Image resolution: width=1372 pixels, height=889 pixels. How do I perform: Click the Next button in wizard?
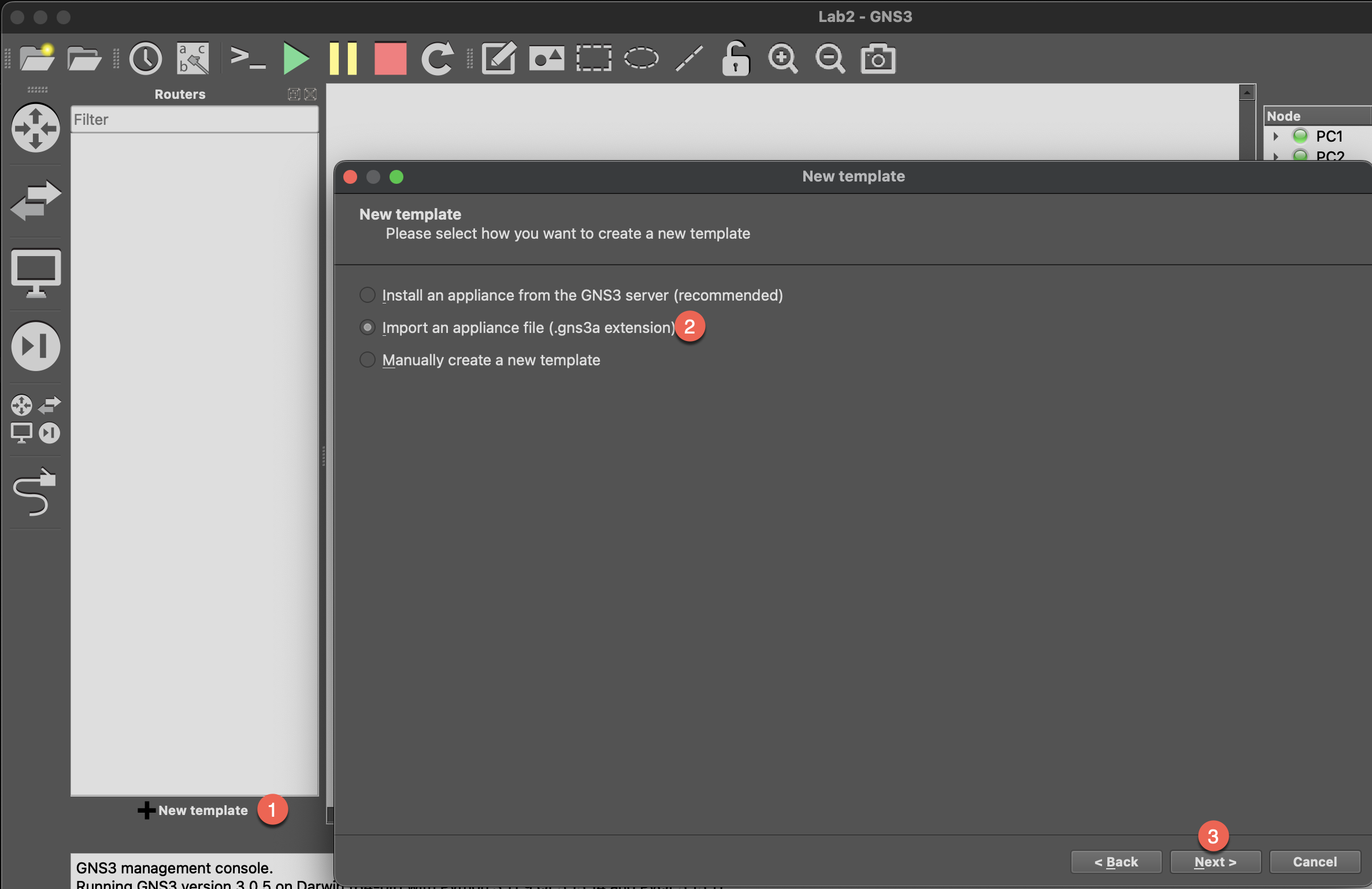pos(1215,862)
